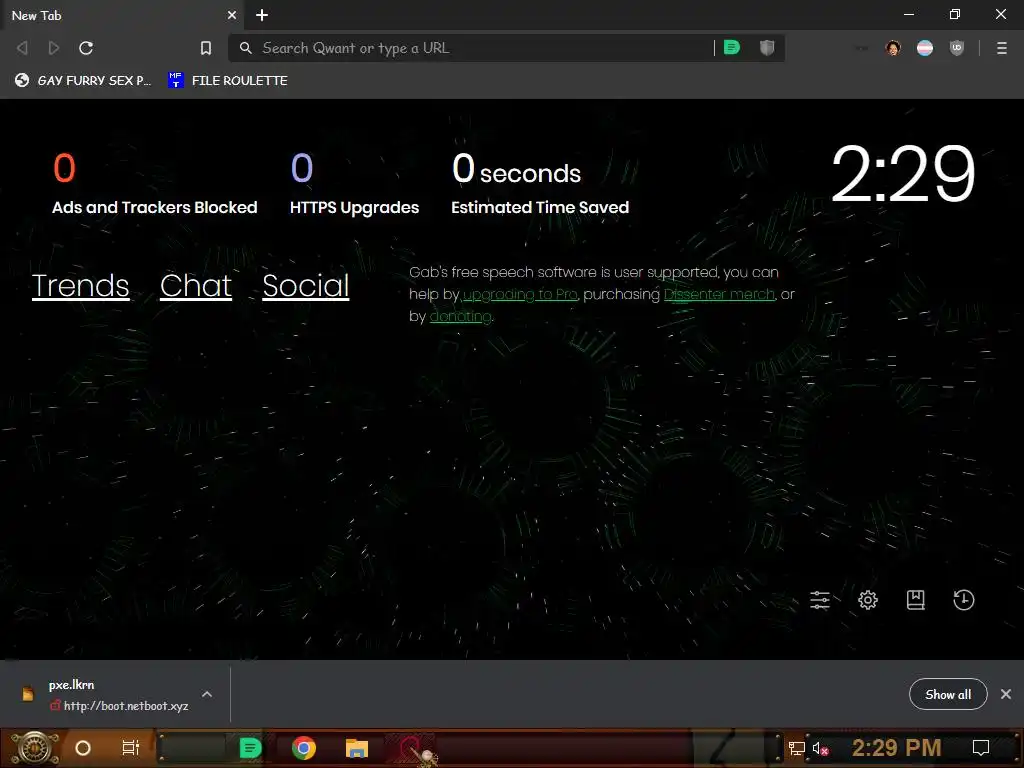Open Dissenter browser taskbar icon
Viewport: 1024px width, 768px height.
(x=250, y=748)
